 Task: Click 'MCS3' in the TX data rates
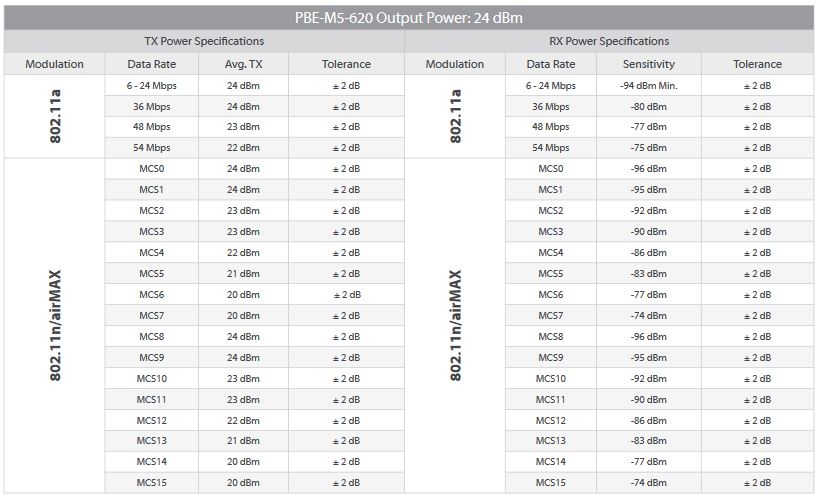pyautogui.click(x=151, y=232)
